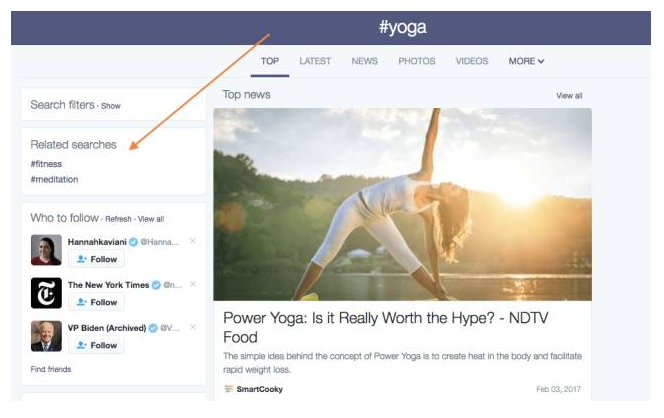
Task: Follow VP Biden (Archived)
Action: [96, 345]
